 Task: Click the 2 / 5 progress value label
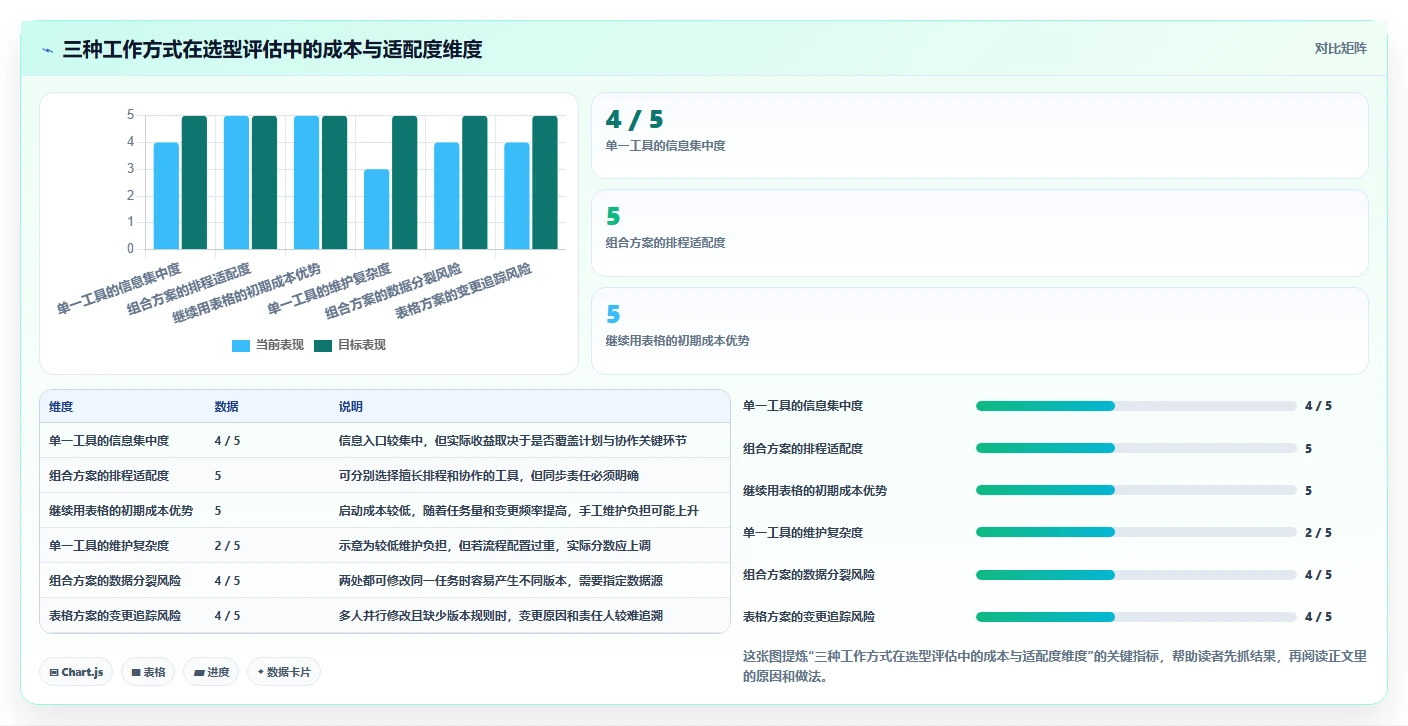point(1318,532)
